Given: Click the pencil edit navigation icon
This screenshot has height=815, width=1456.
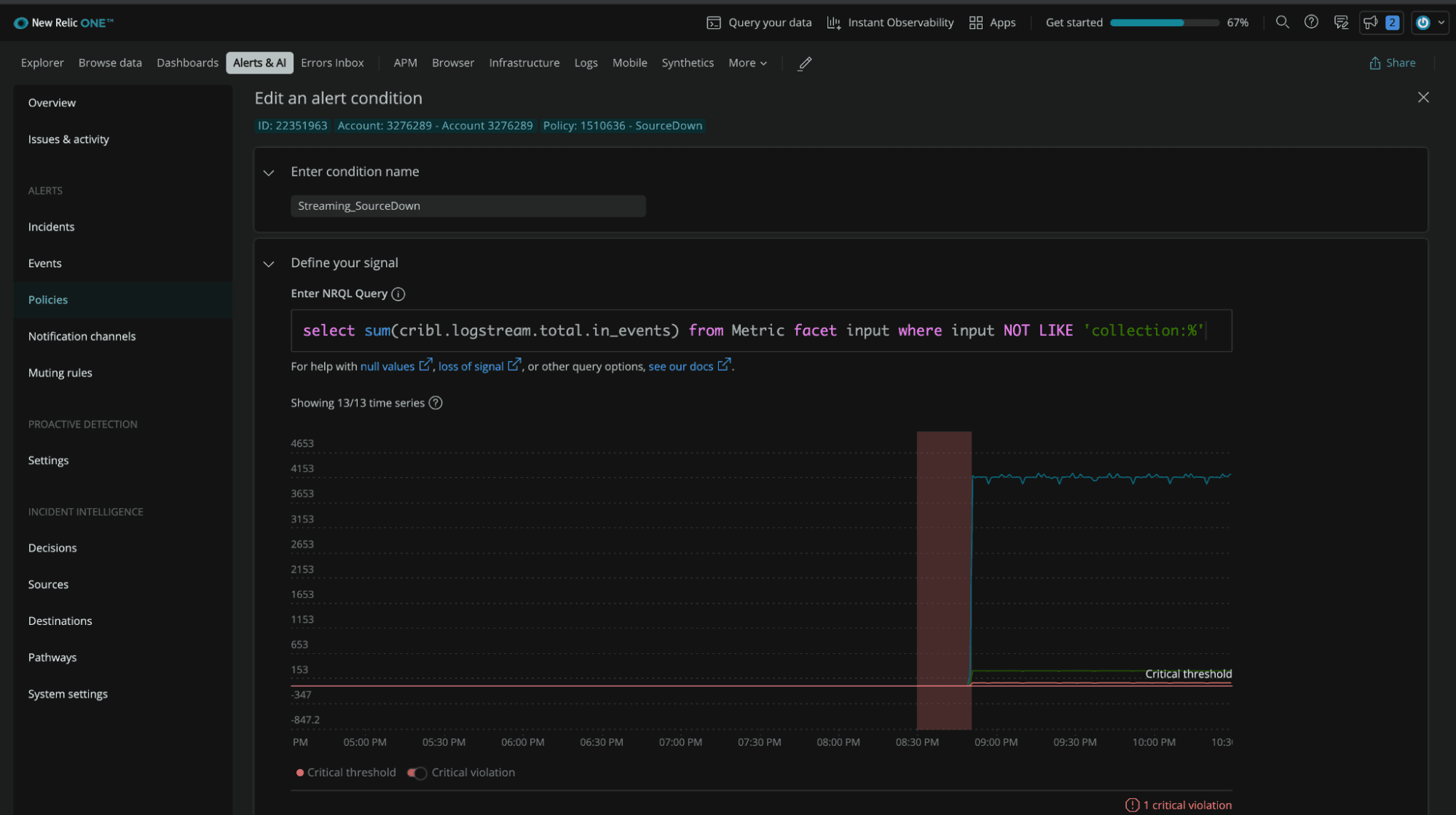Looking at the screenshot, I should click(805, 63).
